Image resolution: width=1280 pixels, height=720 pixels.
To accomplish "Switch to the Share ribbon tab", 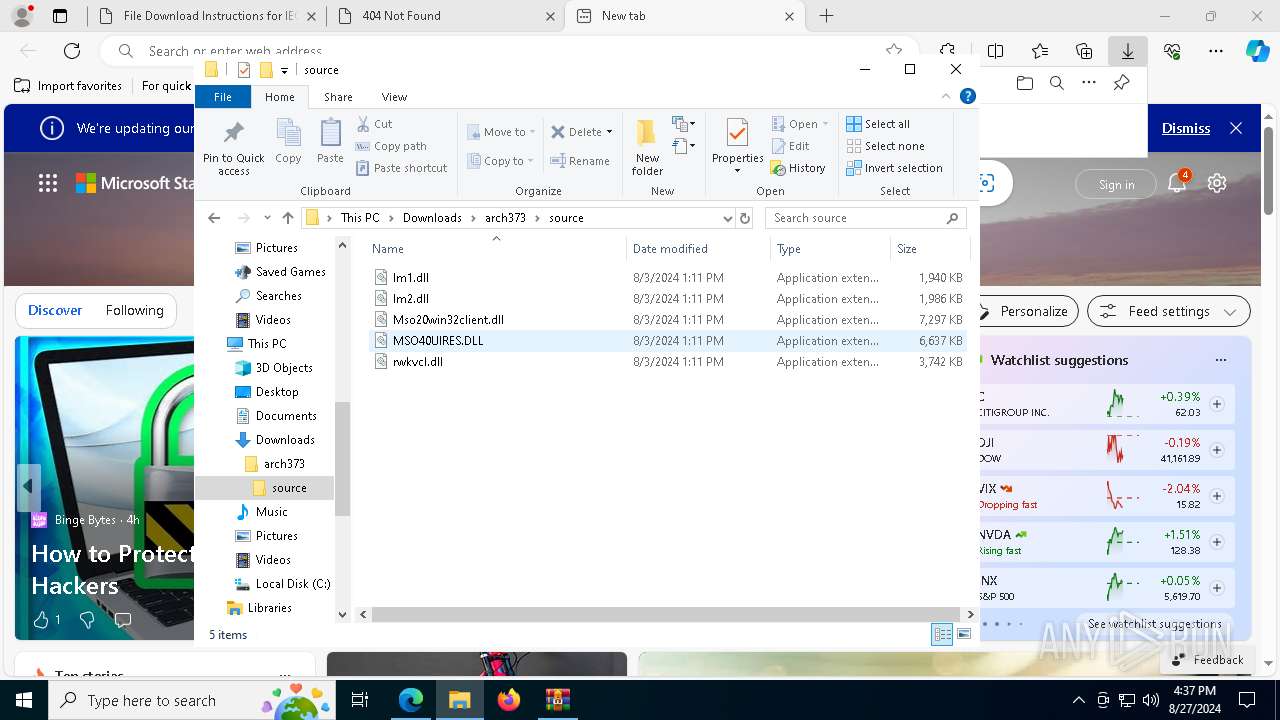I will (338, 97).
